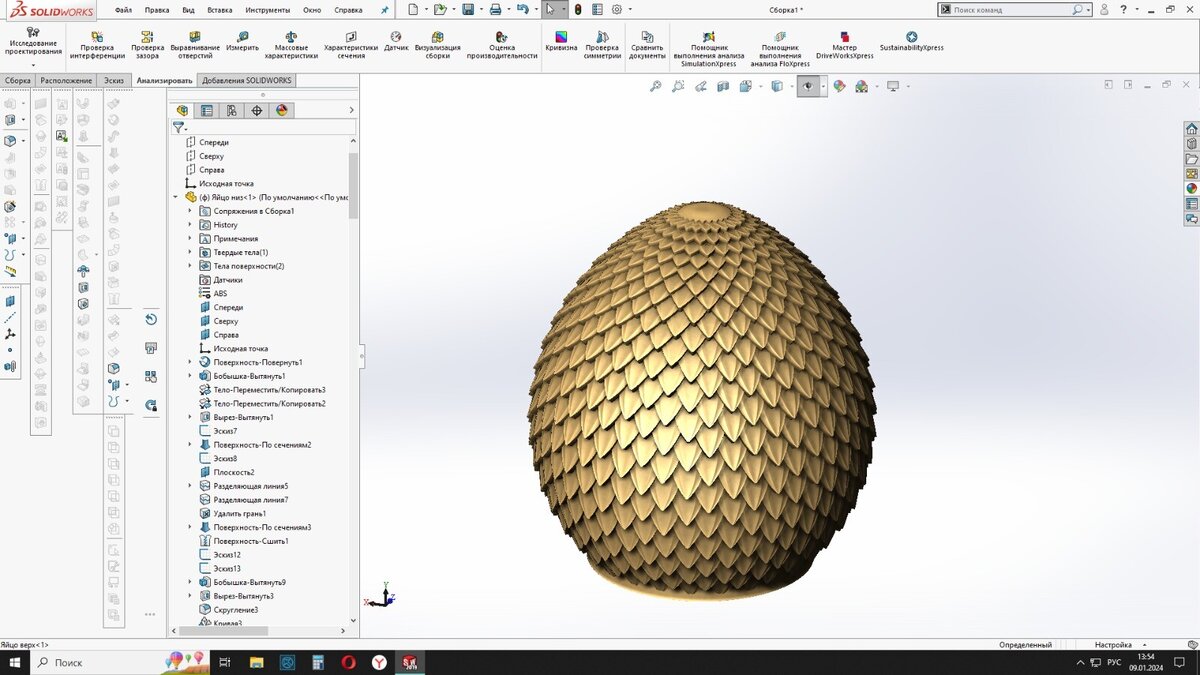The height and width of the screenshot is (675, 1200).
Task: Open the Справка menu
Action: (x=348, y=9)
